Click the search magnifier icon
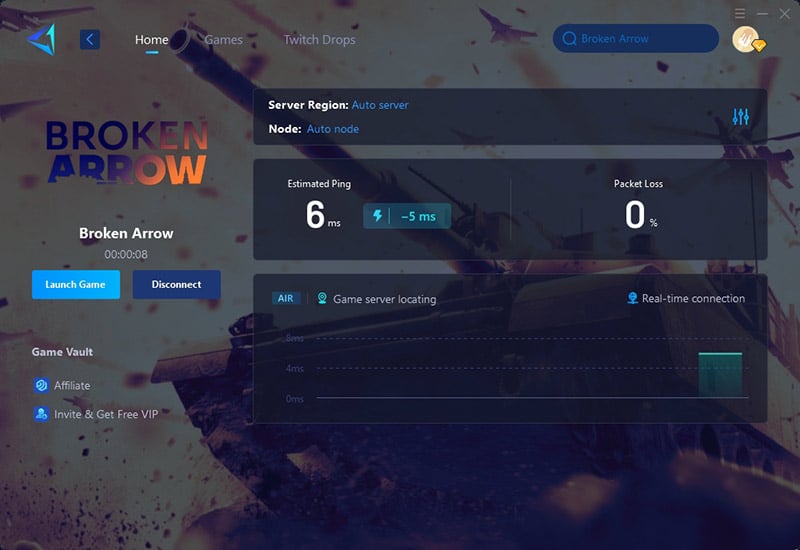Image resolution: width=800 pixels, height=550 pixels. pyautogui.click(x=569, y=39)
